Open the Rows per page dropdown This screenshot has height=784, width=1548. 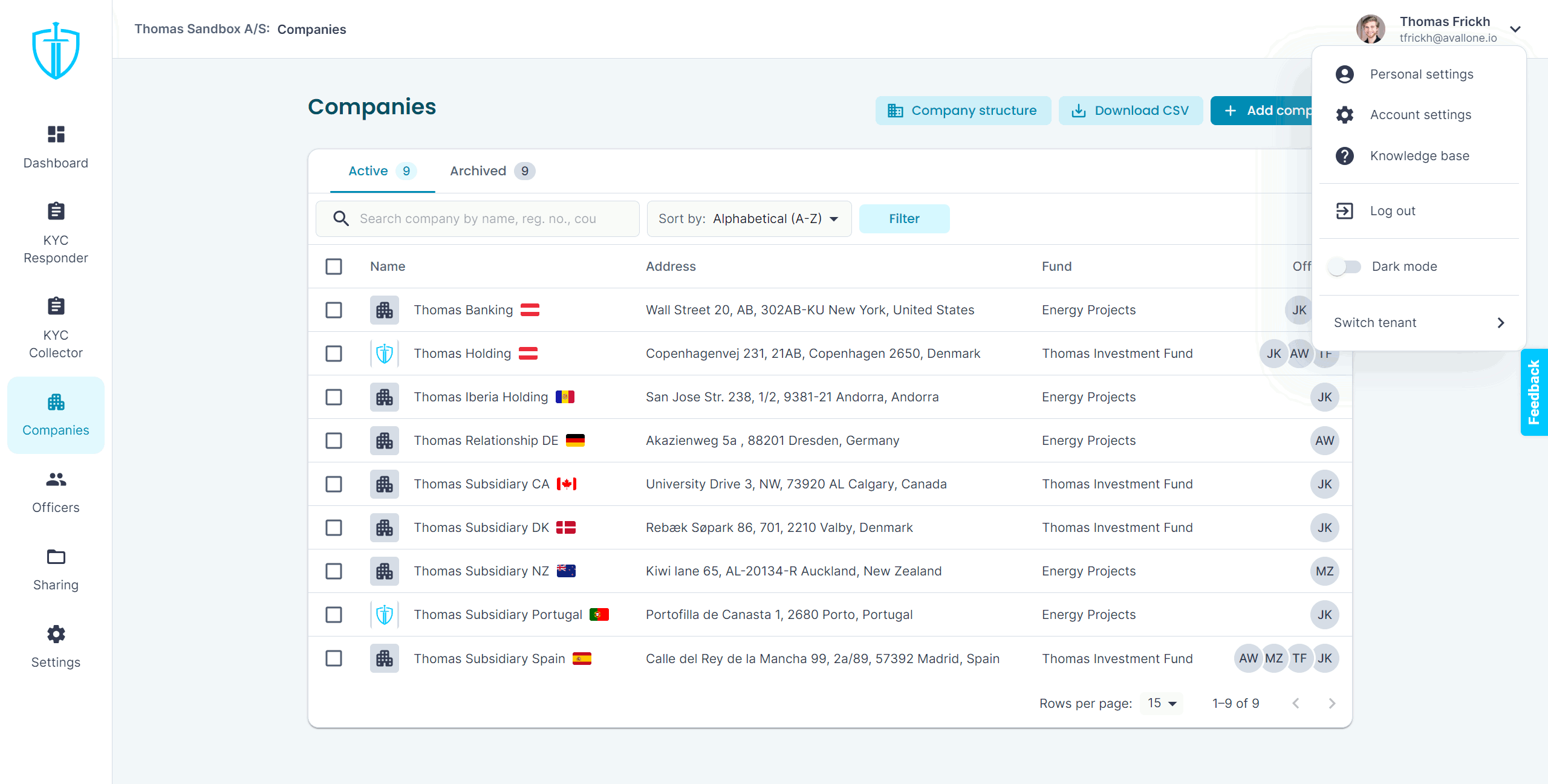1162,703
